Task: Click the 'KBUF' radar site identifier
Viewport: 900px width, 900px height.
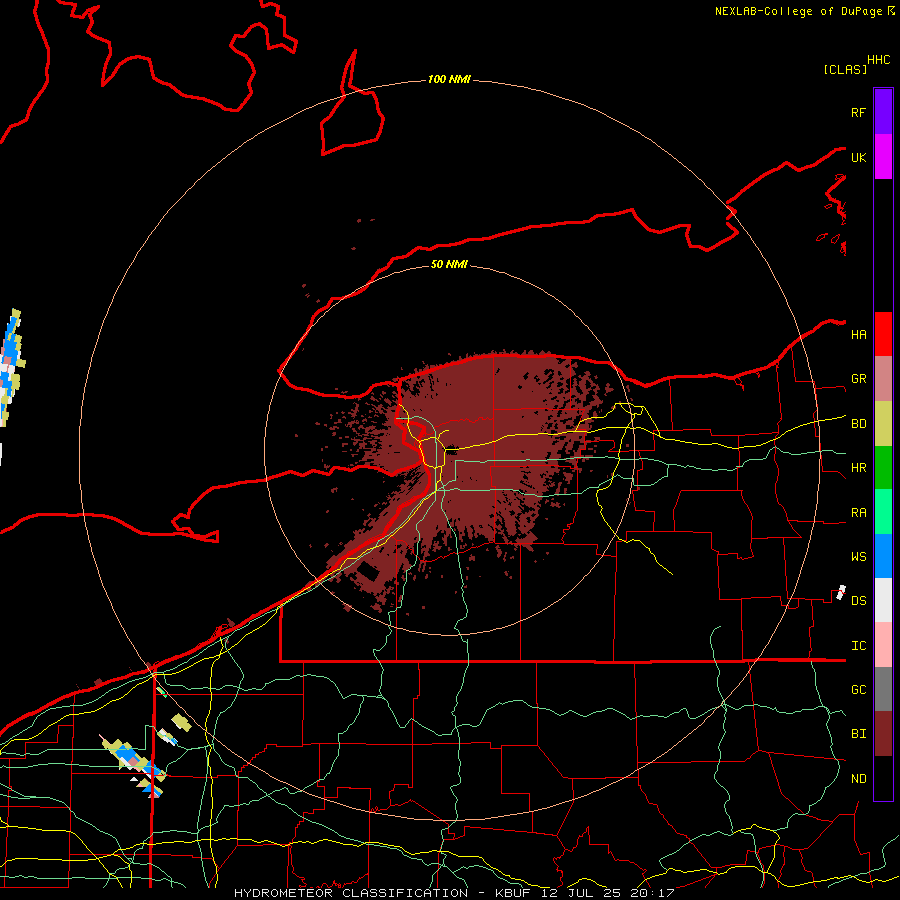Action: (512, 893)
